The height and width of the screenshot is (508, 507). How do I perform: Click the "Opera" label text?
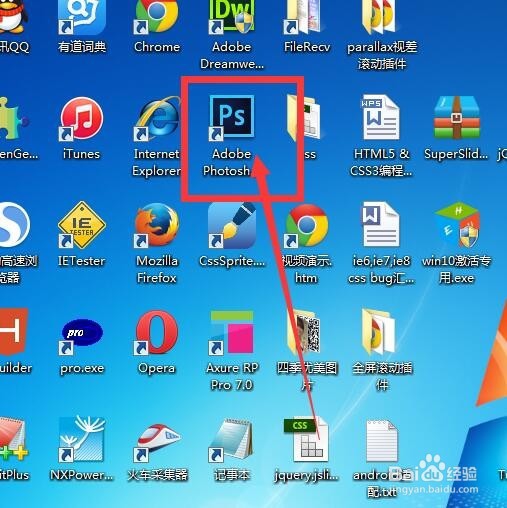(157, 368)
